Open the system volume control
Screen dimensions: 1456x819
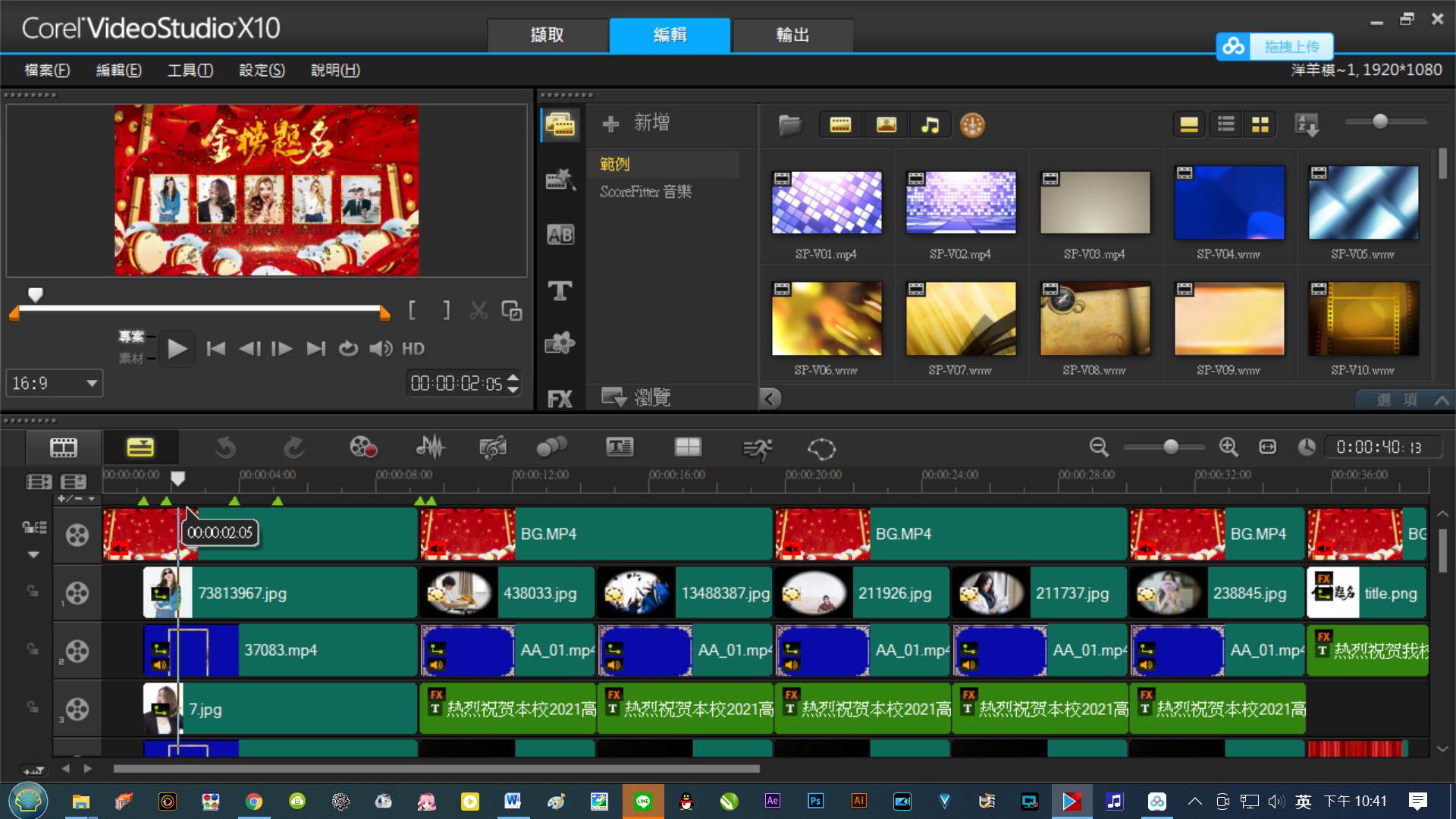click(x=381, y=349)
